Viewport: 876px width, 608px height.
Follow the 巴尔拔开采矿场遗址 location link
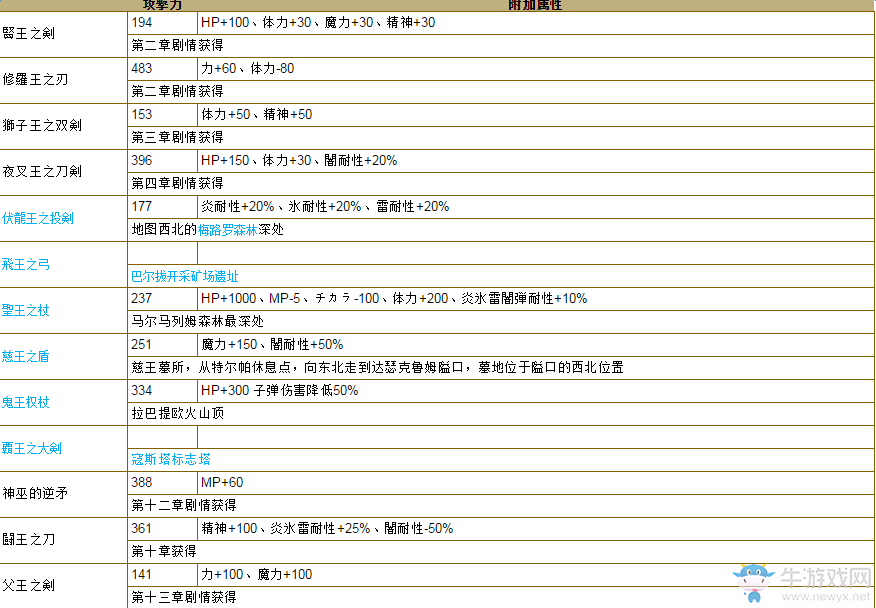pos(185,276)
